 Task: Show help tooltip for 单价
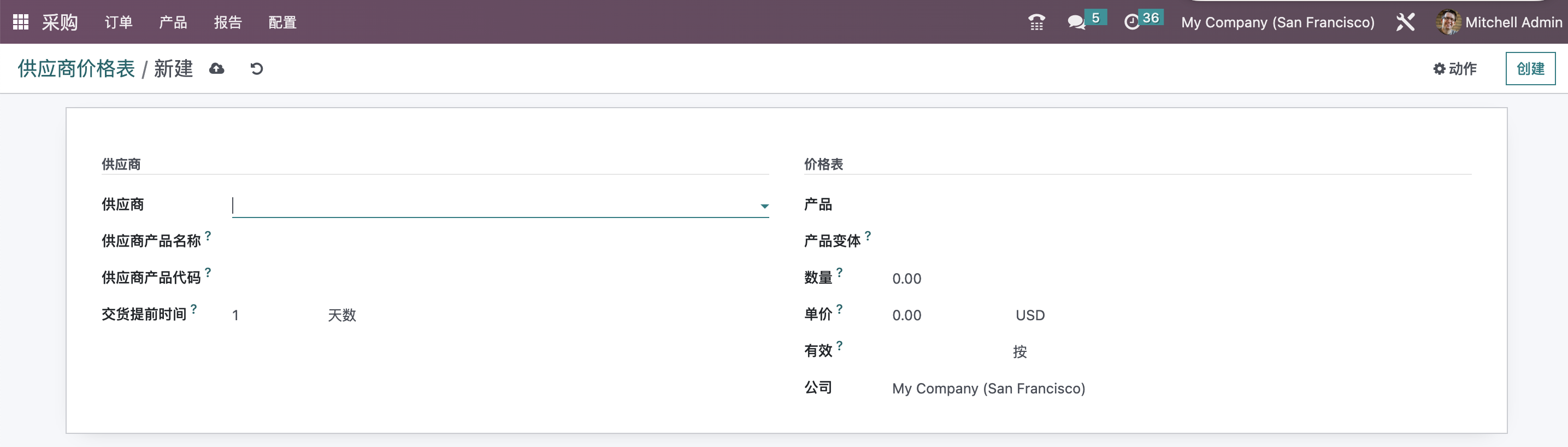pos(839,308)
